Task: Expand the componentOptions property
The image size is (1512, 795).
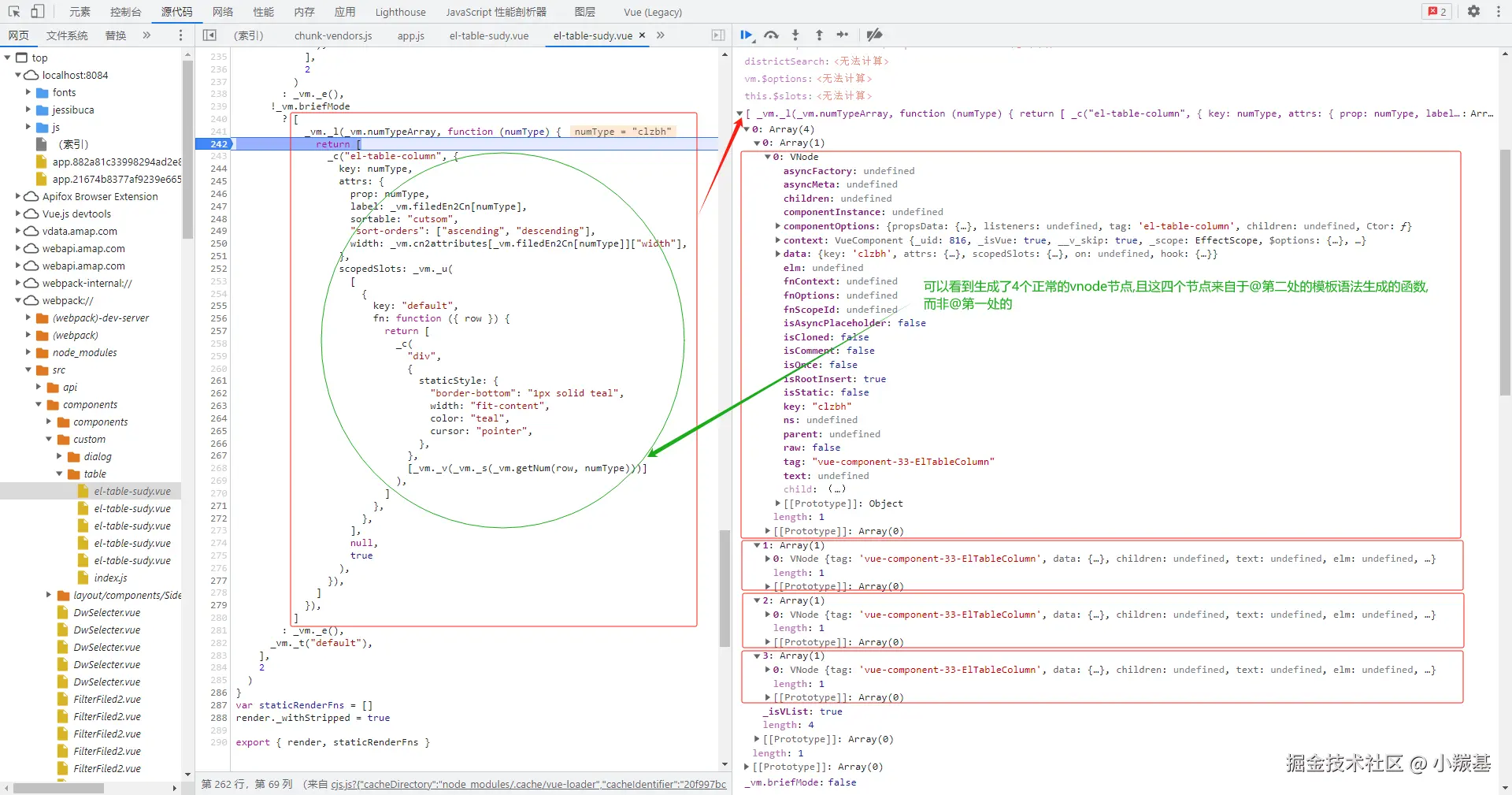Action: pos(778,226)
